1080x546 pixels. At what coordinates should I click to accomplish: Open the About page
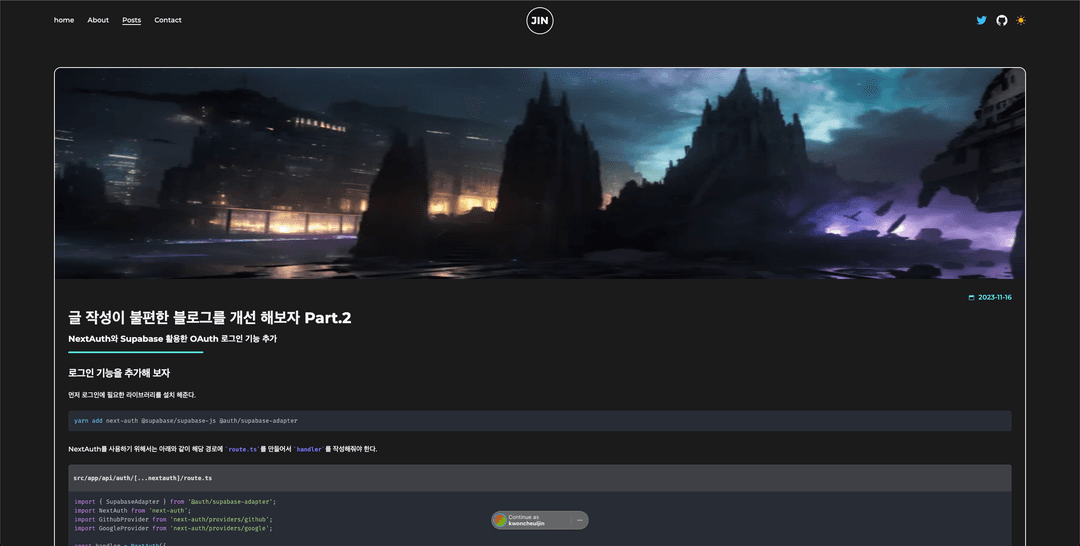point(98,20)
